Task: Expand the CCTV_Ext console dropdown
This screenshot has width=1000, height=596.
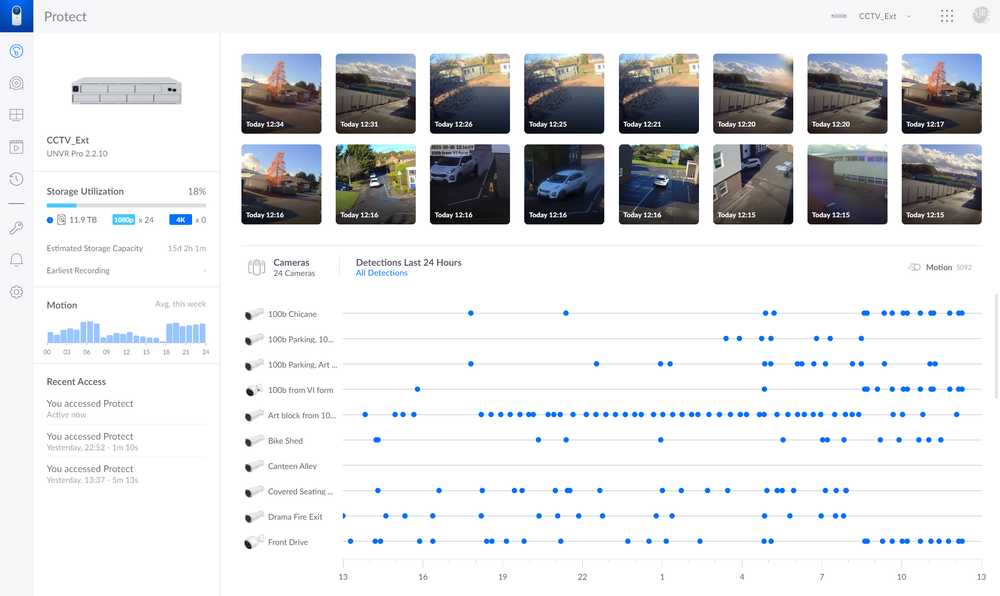Action: coord(871,16)
